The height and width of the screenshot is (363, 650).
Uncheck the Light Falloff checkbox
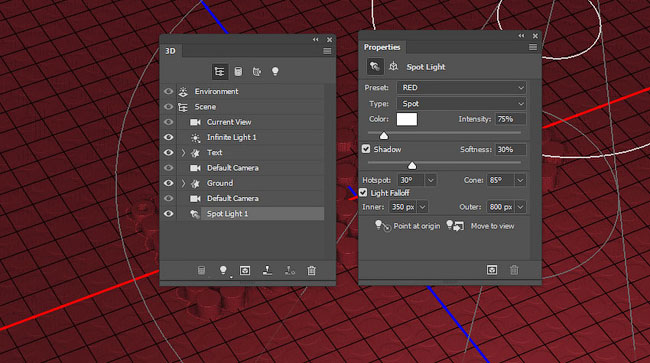coord(363,193)
